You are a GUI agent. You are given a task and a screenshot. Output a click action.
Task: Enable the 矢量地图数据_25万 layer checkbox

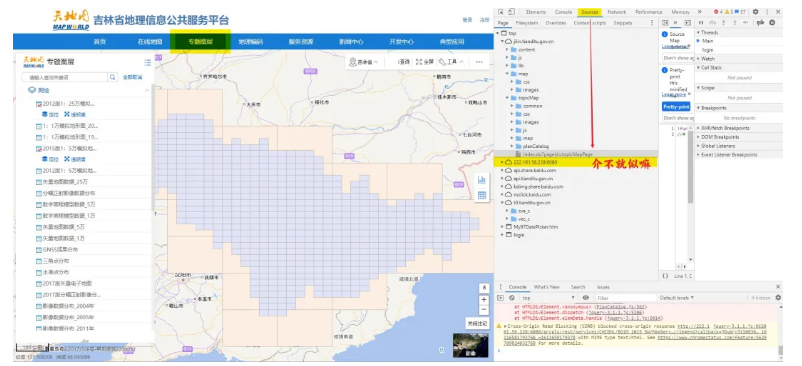tap(38, 182)
